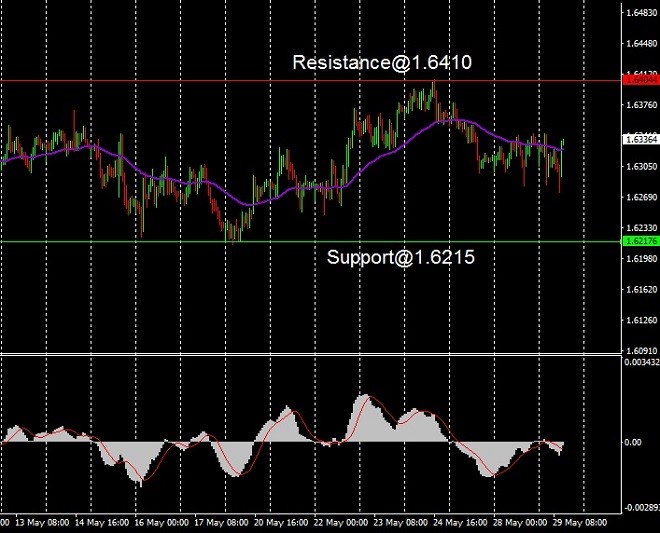The height and width of the screenshot is (533, 660).
Task: Click the Support@1.6215 text label
Action: pos(401,257)
